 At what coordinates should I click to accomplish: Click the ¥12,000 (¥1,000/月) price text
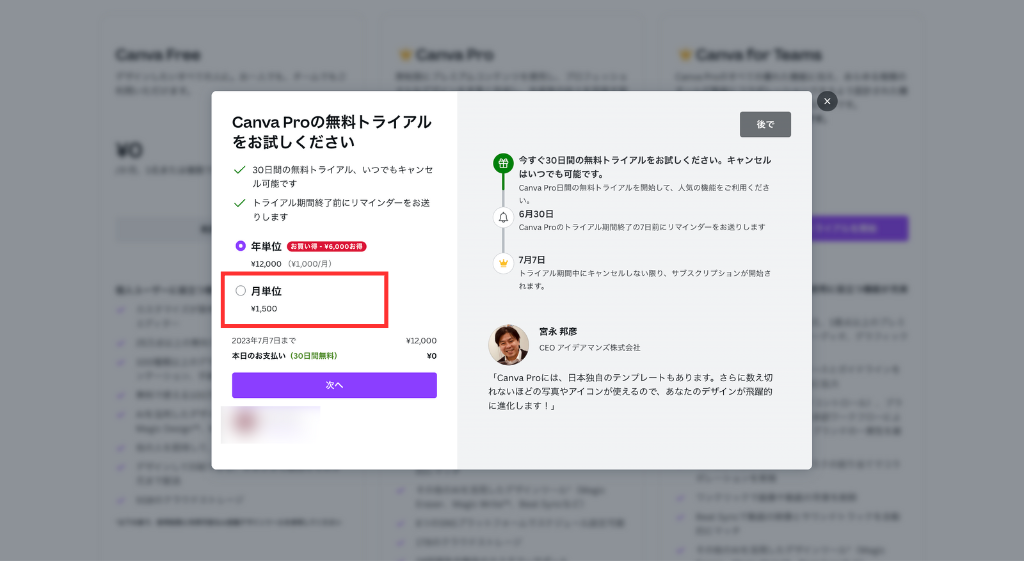291,264
